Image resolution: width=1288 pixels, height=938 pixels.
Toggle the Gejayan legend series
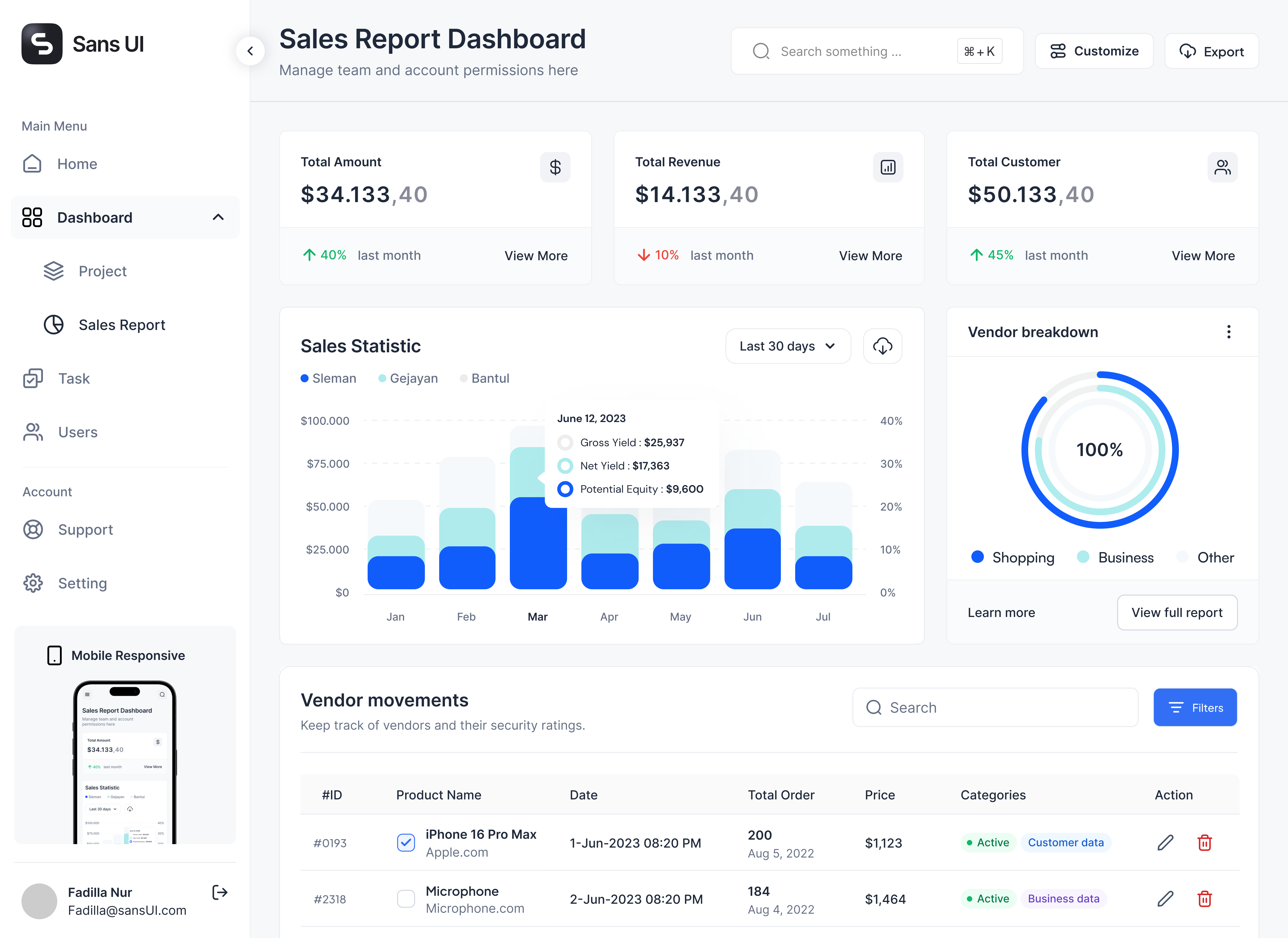coord(408,378)
